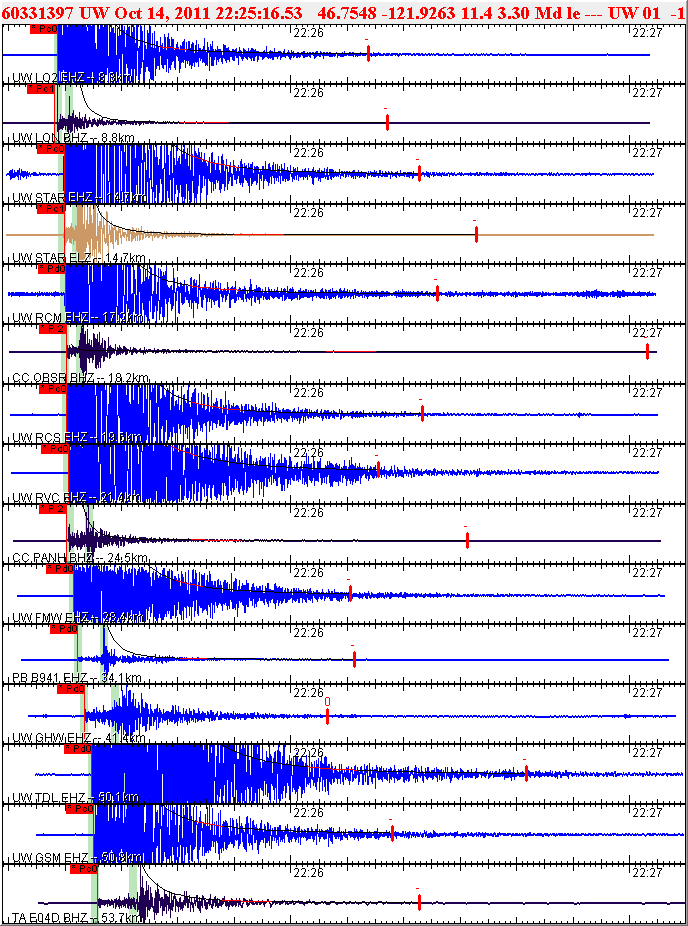Select the Pc0 pick flag on STAR EHZ trace
688x926 pixels.
(x=51, y=149)
